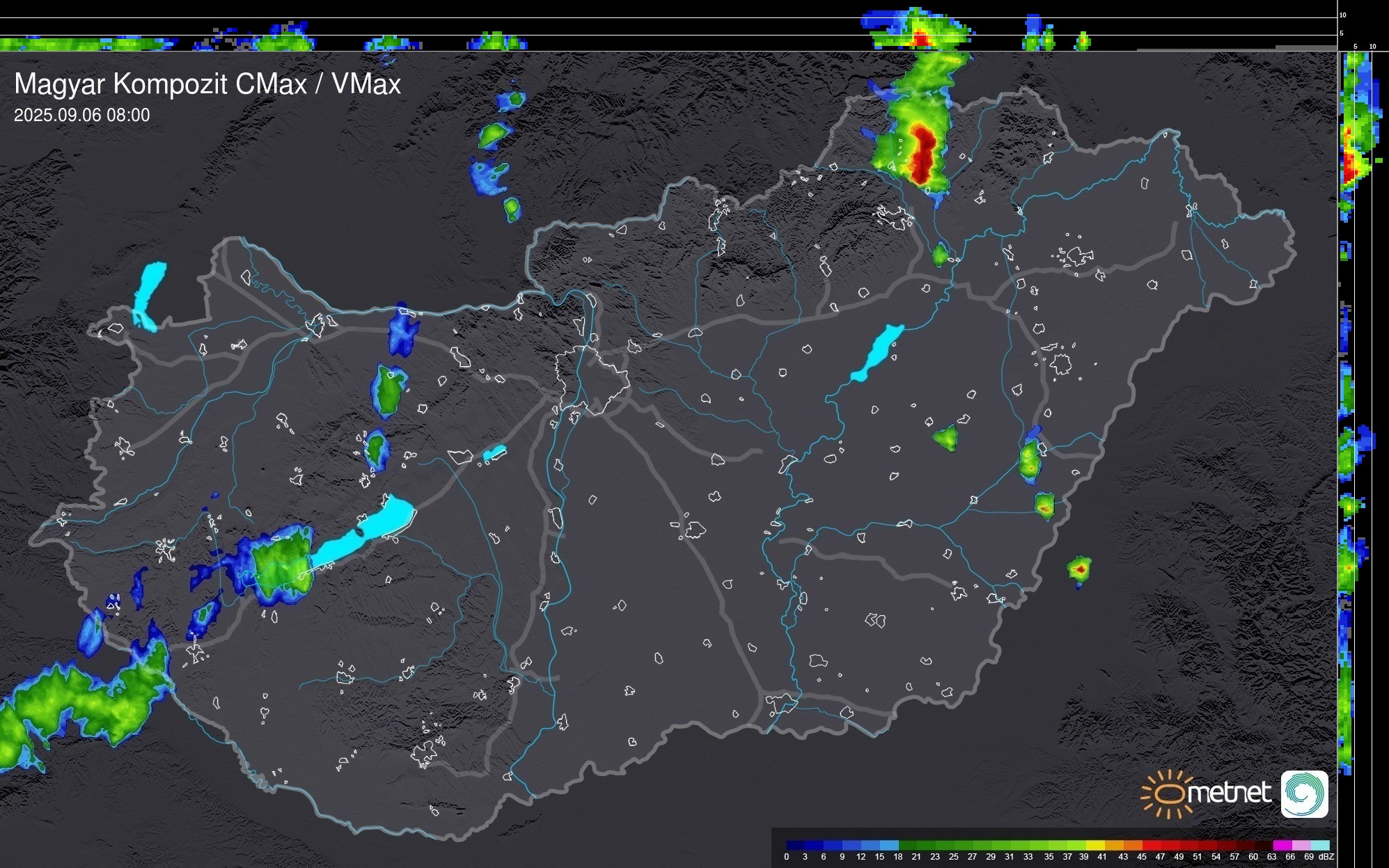Pick the yellow 39 dBZ legend swatch

1095,845
